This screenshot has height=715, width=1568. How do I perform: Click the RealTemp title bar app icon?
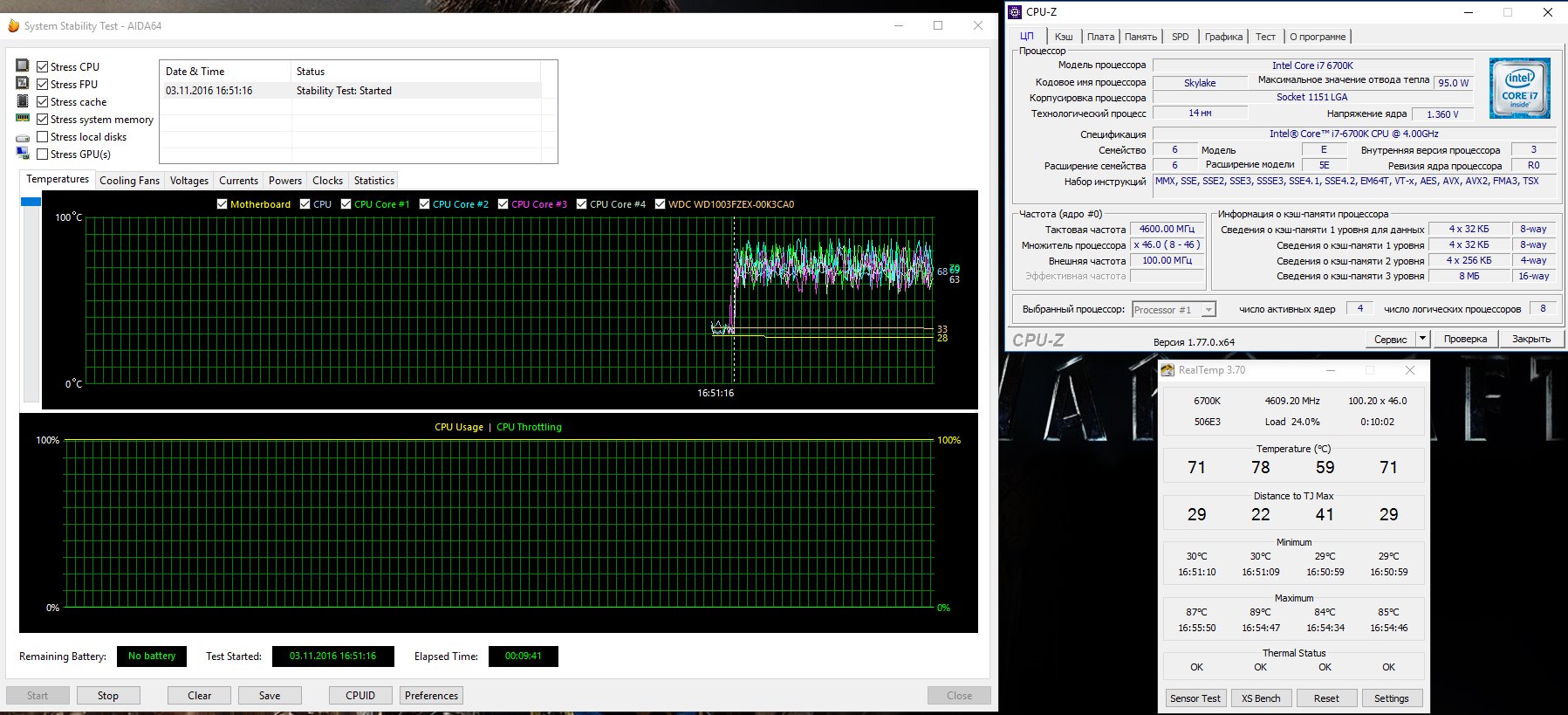1167,370
